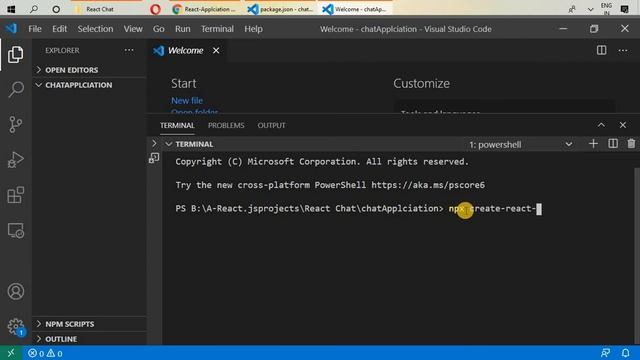Select the TERMINAL panel tab
640x360 pixels.
pos(177,125)
